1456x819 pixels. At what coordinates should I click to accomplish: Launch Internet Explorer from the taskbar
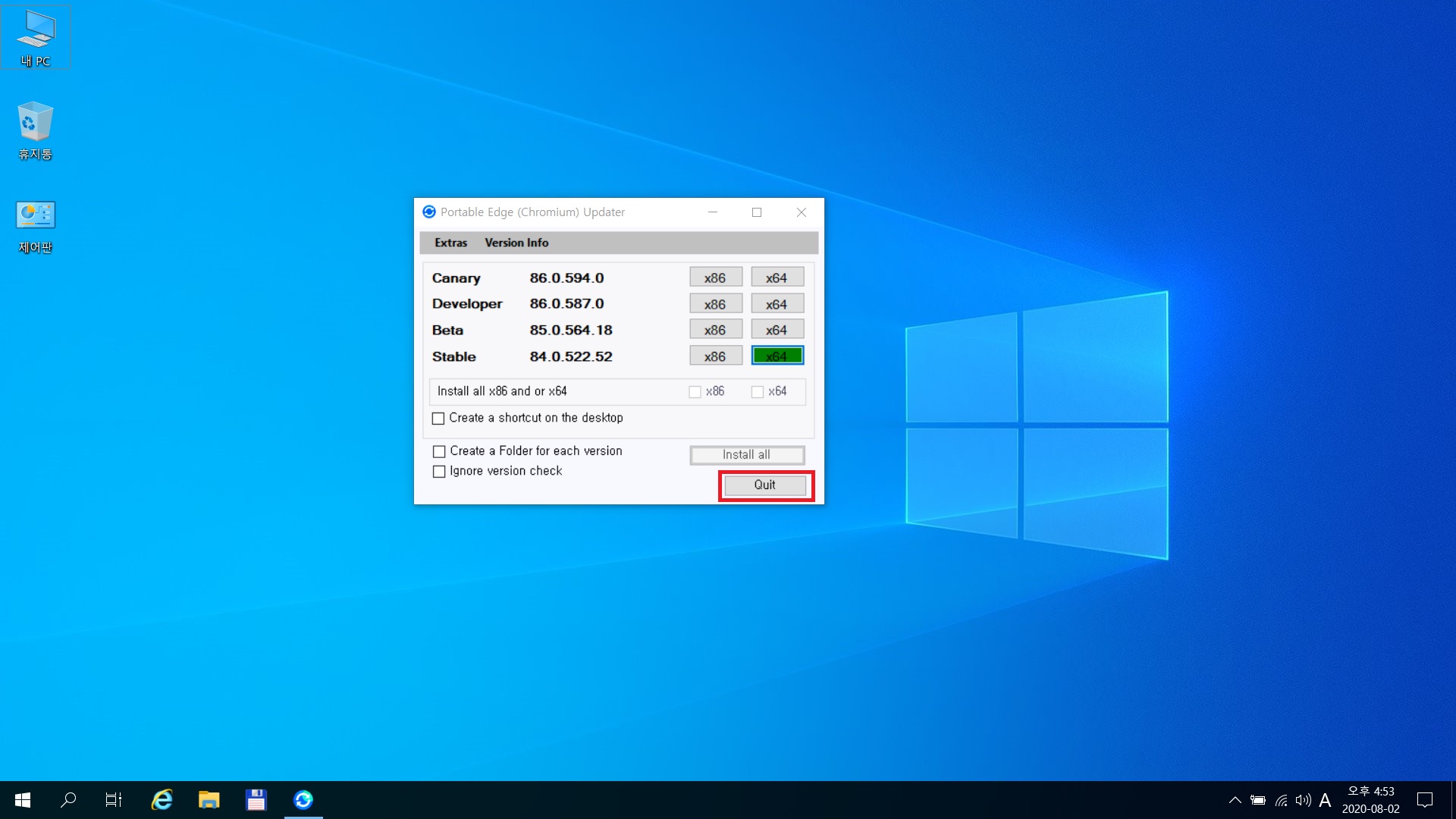click(162, 800)
